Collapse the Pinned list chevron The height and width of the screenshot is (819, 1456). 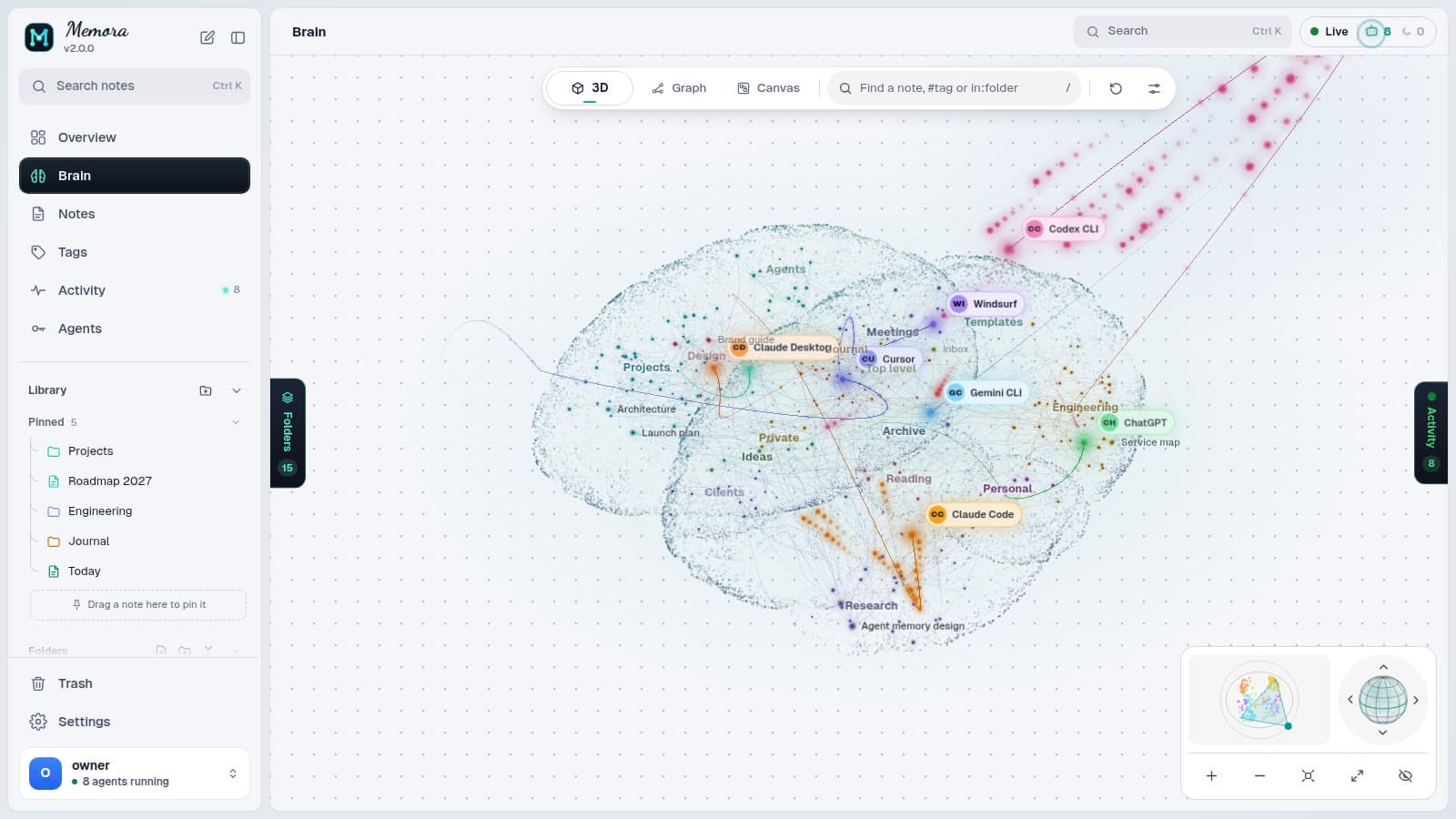(x=236, y=422)
